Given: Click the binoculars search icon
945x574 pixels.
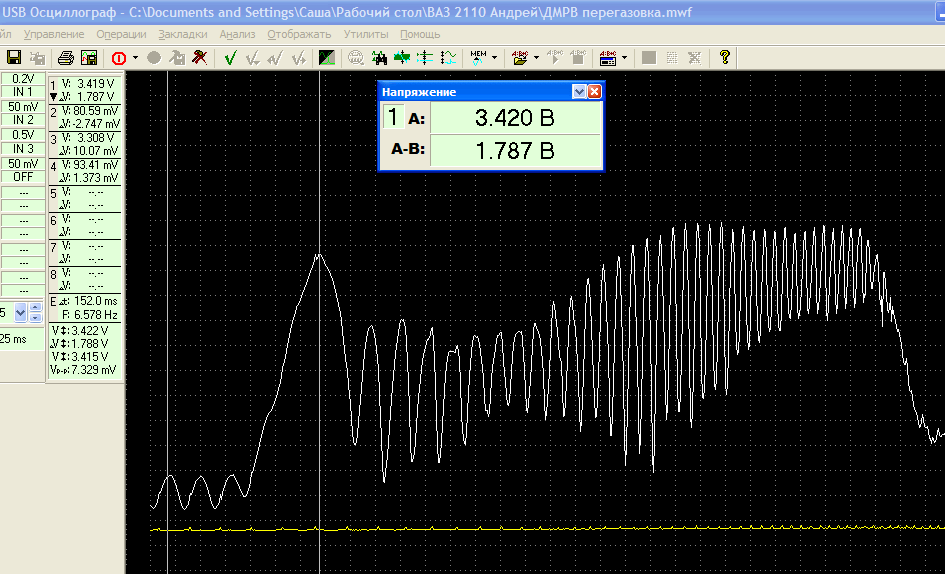Looking at the screenshot, I should (x=379, y=58).
